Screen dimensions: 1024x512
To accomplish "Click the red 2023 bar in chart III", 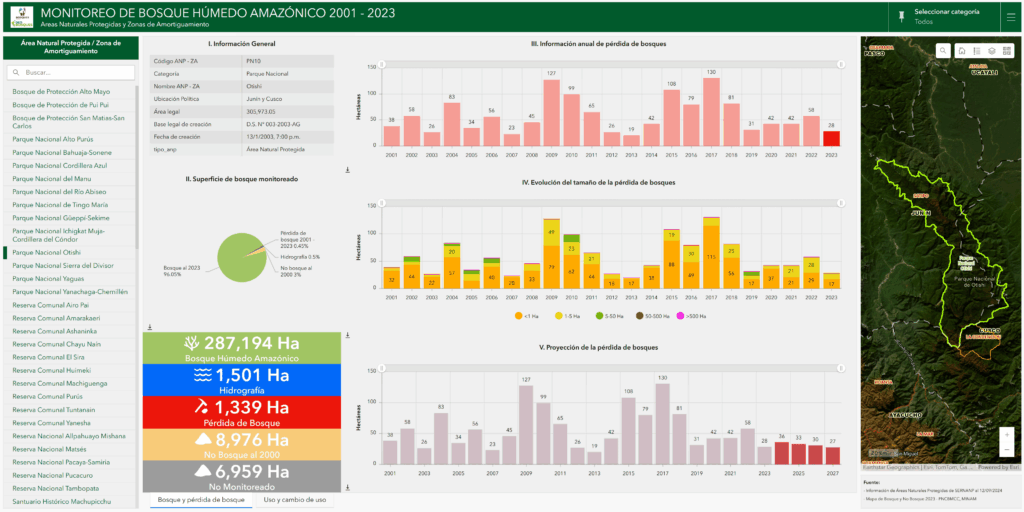I will coord(831,138).
